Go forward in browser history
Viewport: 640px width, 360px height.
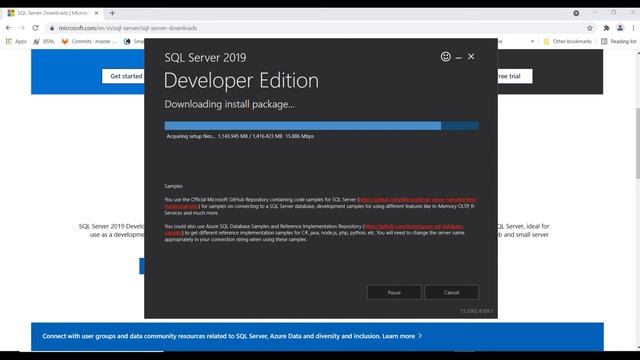(x=22, y=28)
